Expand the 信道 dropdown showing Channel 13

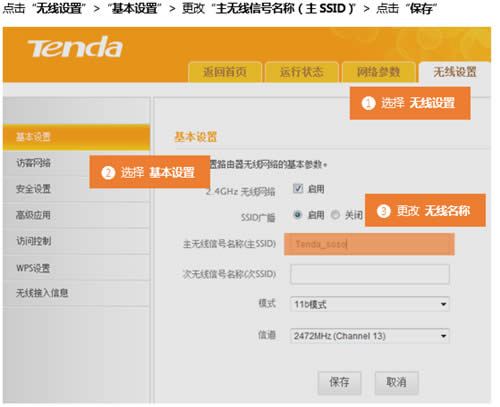(370, 336)
